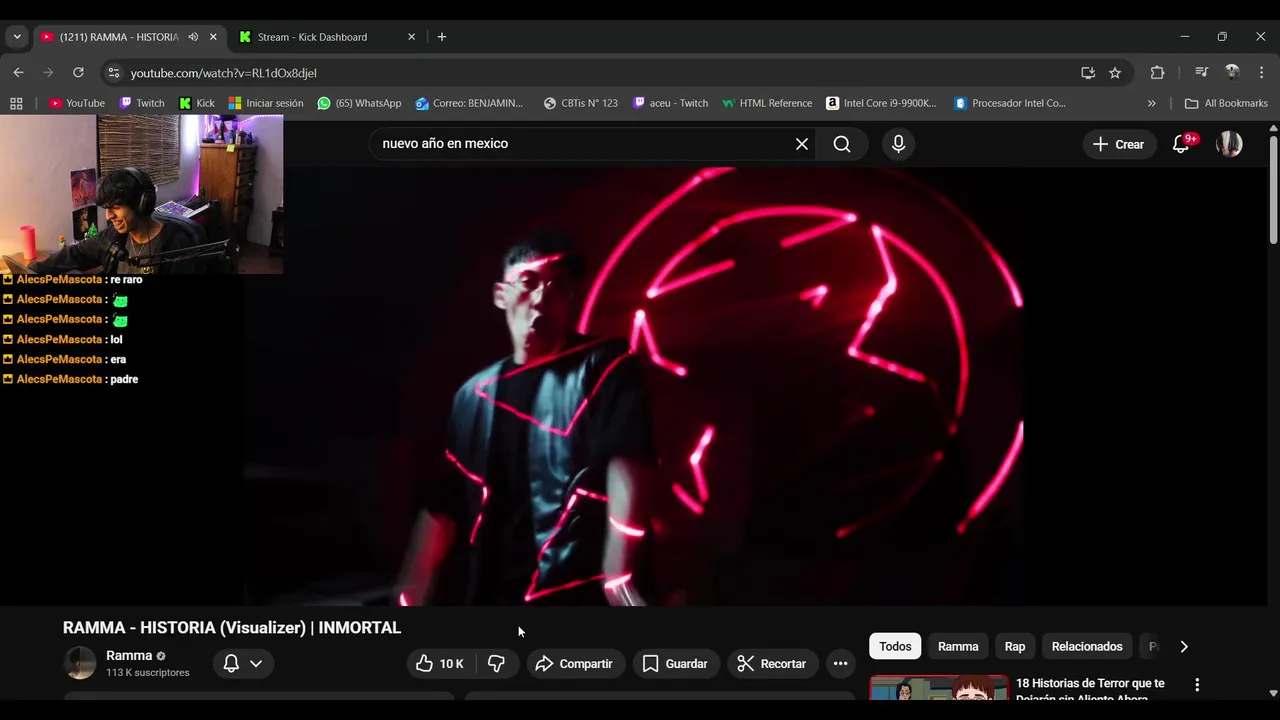1280x720 pixels.
Task: Show more bookmarks with the double chevron
Action: coord(1151,103)
